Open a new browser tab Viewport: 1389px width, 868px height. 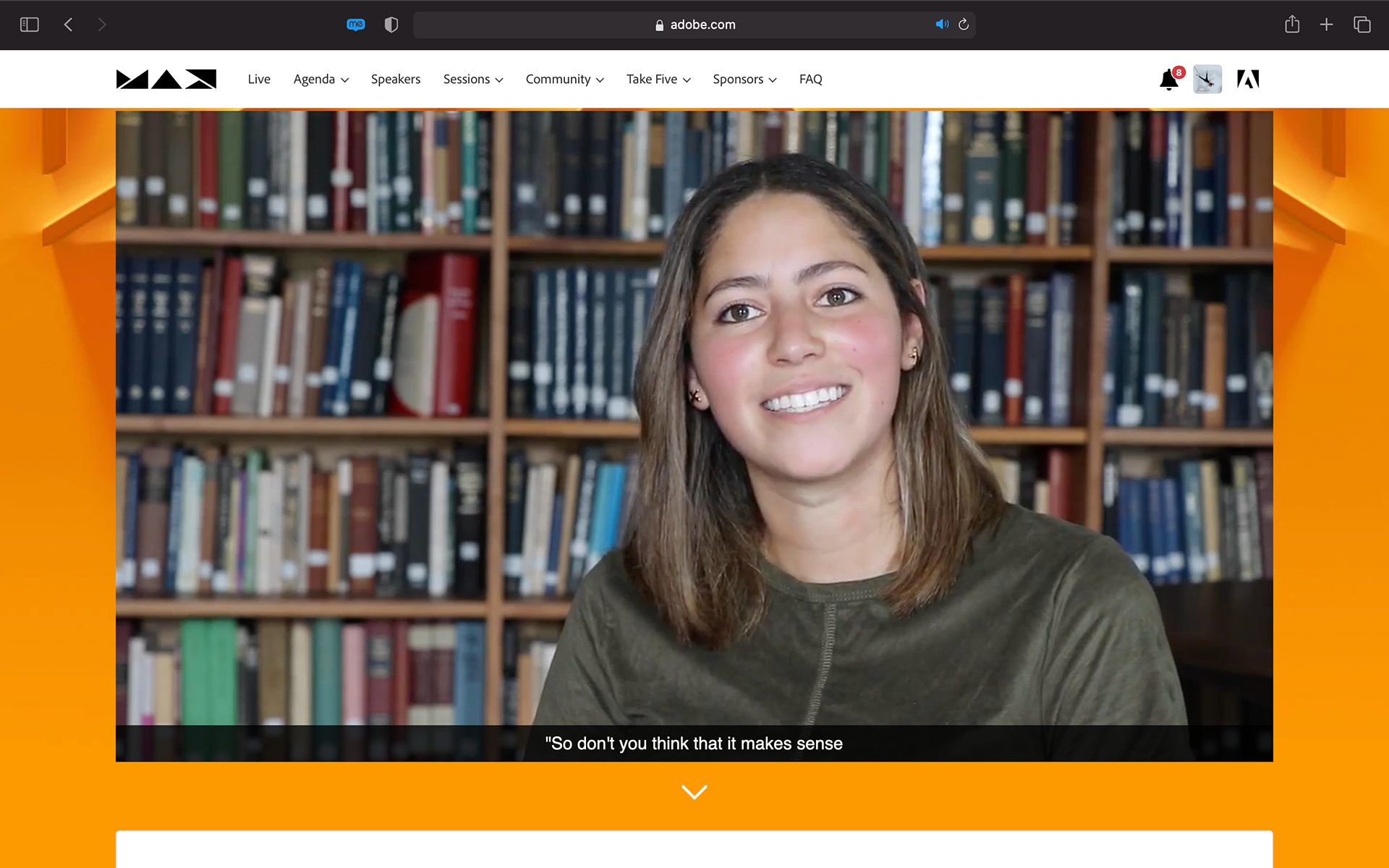point(1326,25)
